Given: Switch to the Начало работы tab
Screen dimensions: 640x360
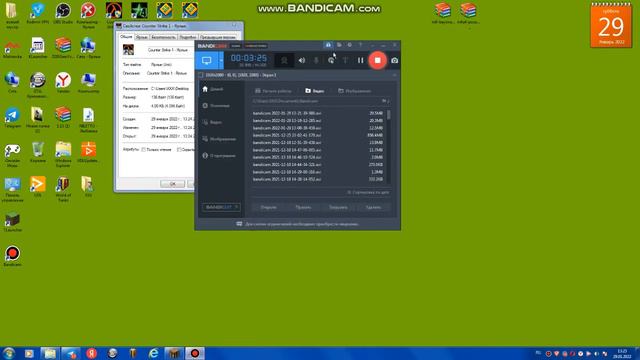Looking at the screenshot, I should pos(273,91).
